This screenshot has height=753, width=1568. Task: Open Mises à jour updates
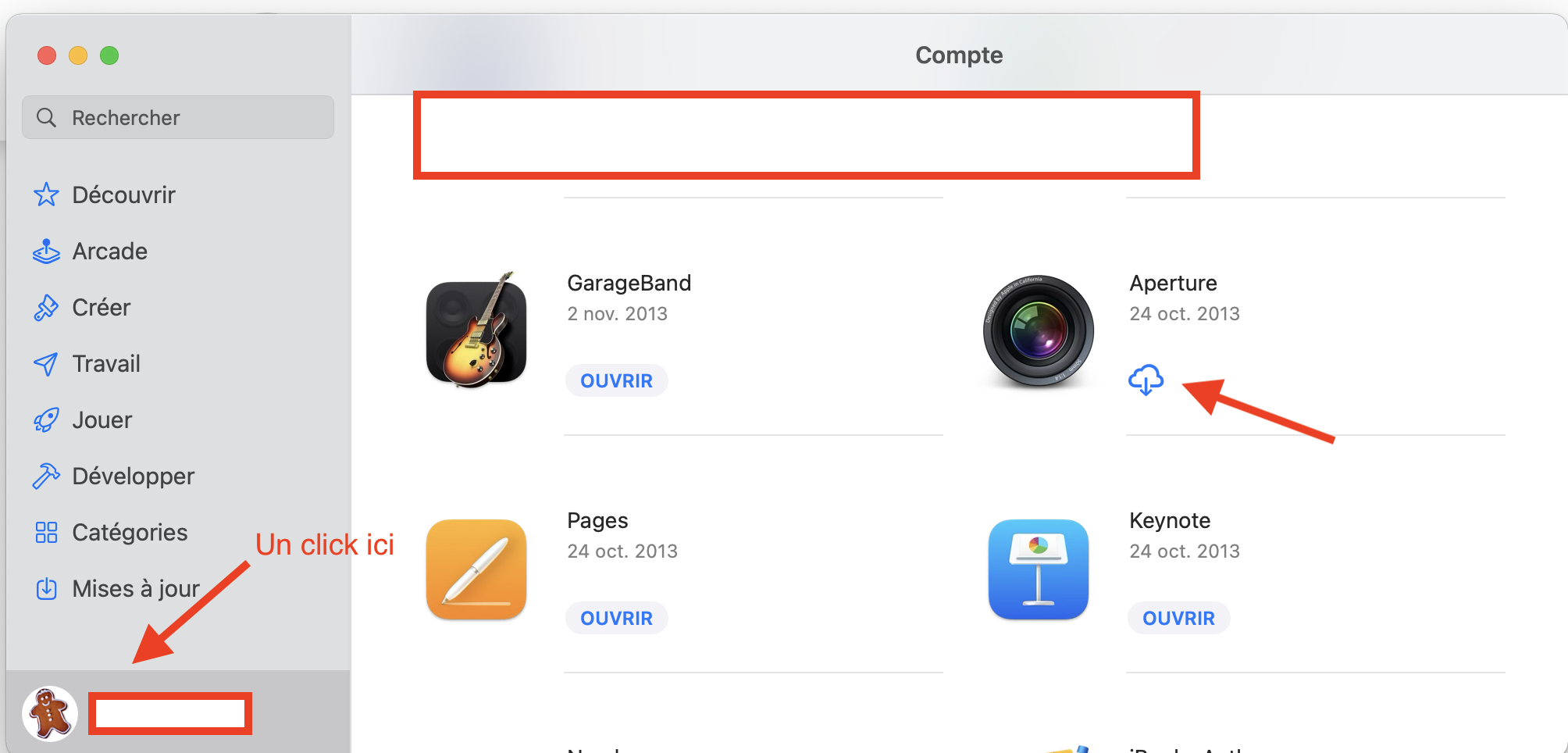click(x=135, y=589)
